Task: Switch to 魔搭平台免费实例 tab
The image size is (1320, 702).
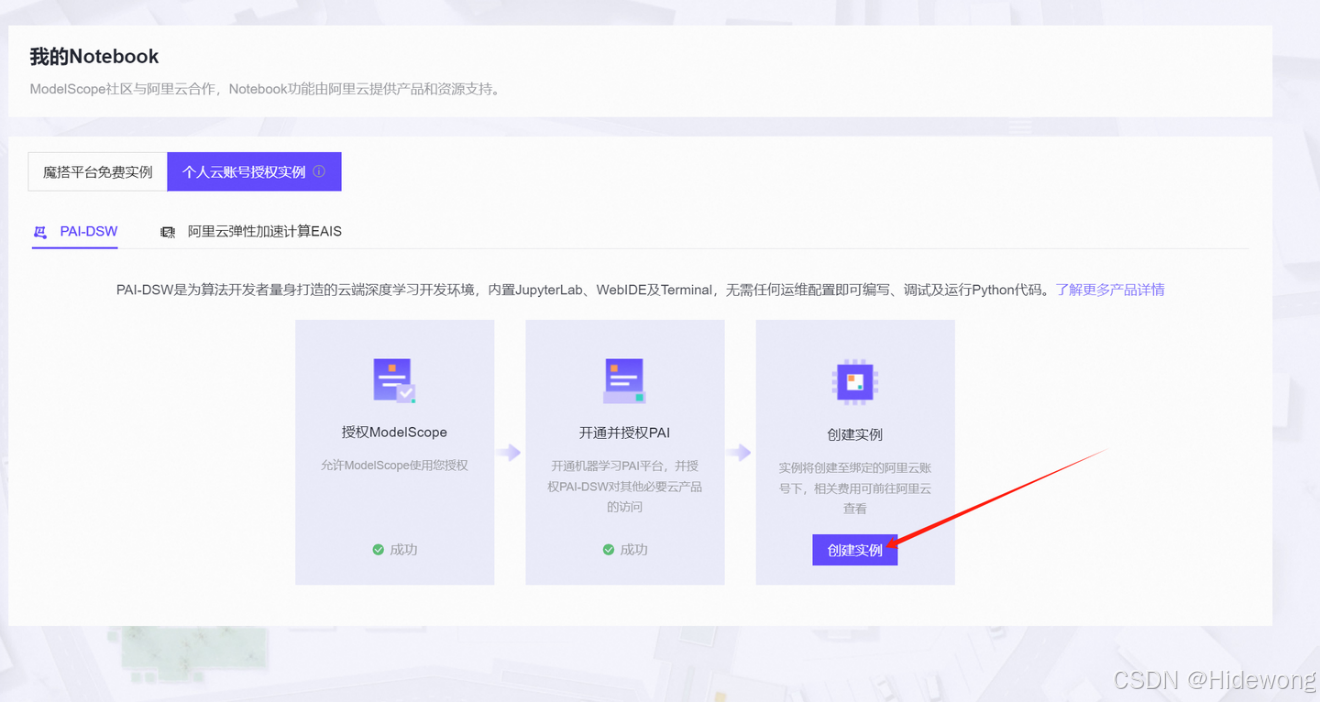Action: [x=98, y=172]
